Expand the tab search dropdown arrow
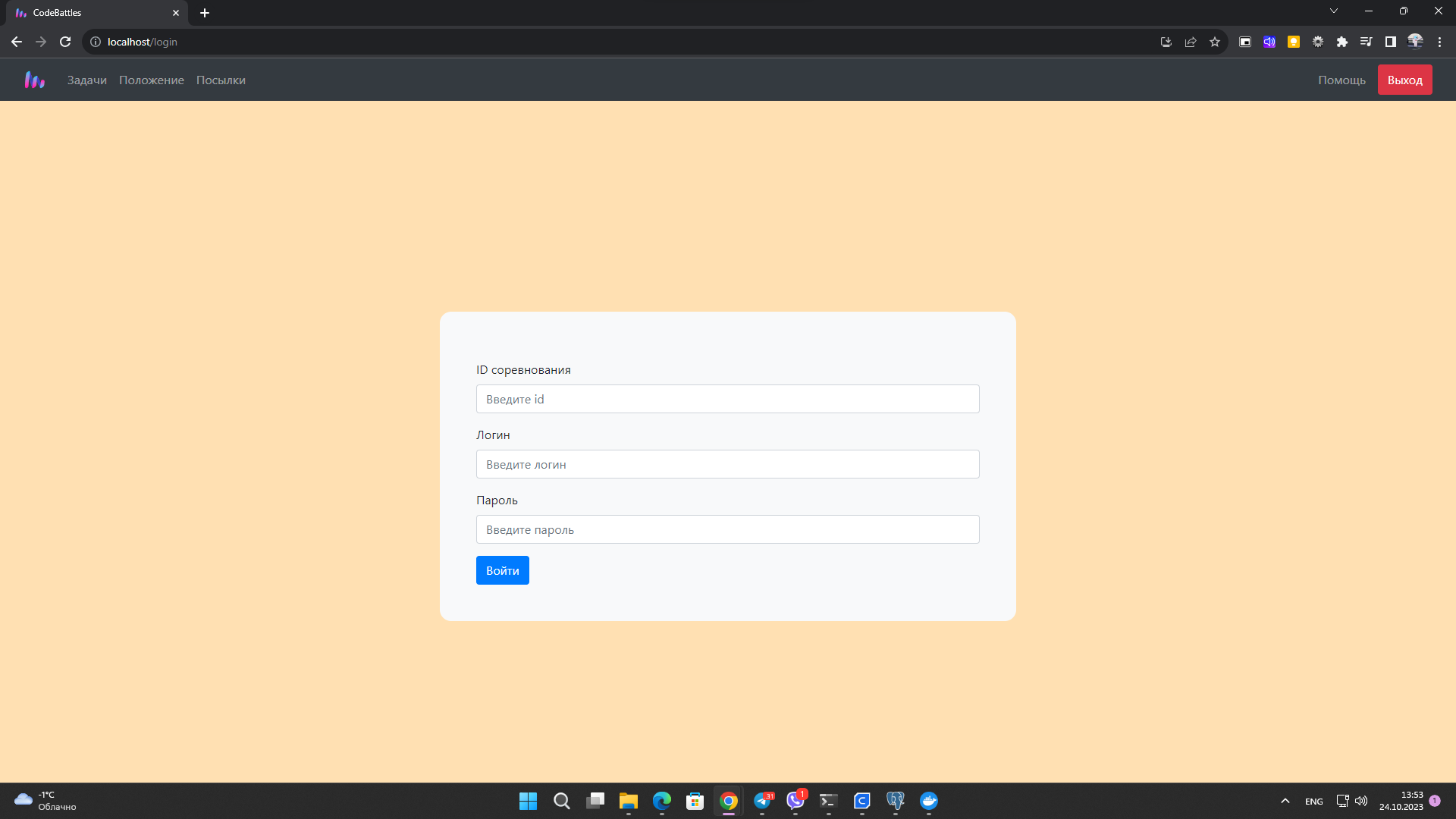The width and height of the screenshot is (1456, 819). tap(1334, 11)
